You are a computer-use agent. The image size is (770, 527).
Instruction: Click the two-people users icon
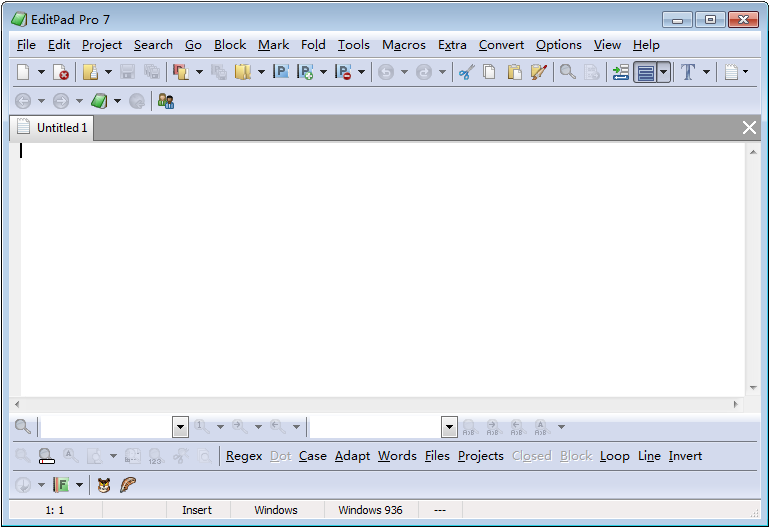coord(166,101)
